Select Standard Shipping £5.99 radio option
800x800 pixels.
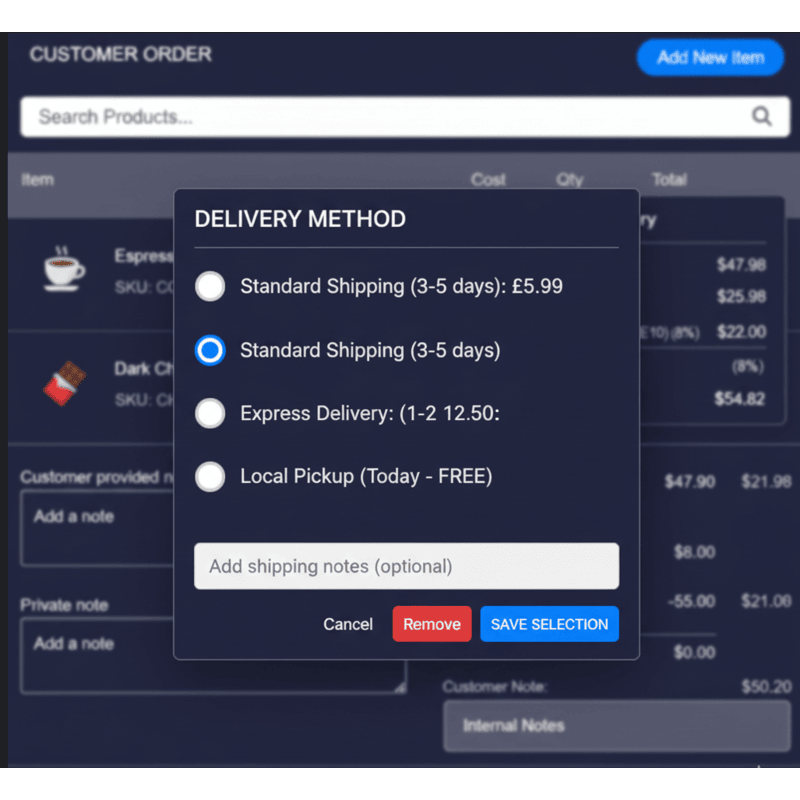(210, 286)
